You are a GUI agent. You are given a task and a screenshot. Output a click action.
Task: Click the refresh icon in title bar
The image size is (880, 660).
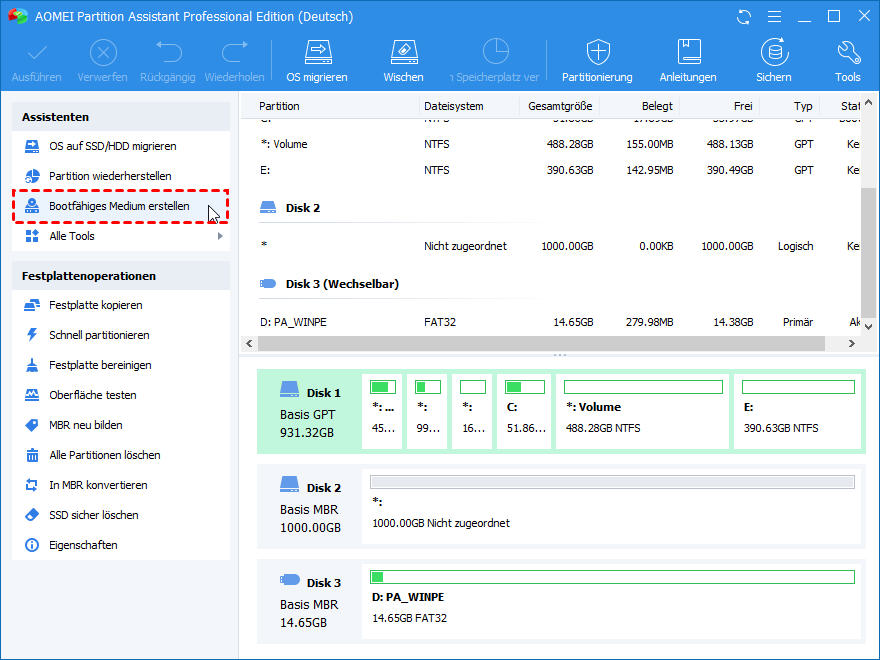(x=743, y=17)
